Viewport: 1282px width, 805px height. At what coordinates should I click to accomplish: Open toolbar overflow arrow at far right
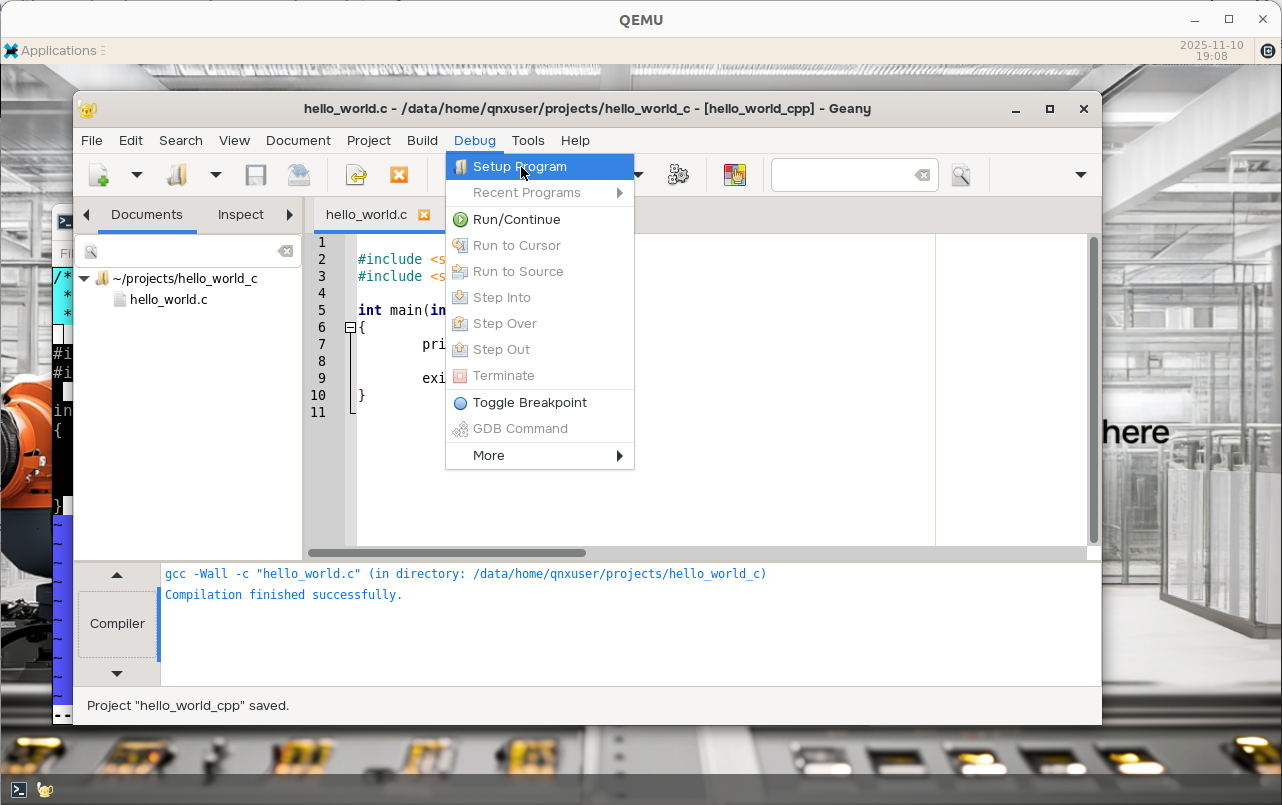tap(1080, 175)
